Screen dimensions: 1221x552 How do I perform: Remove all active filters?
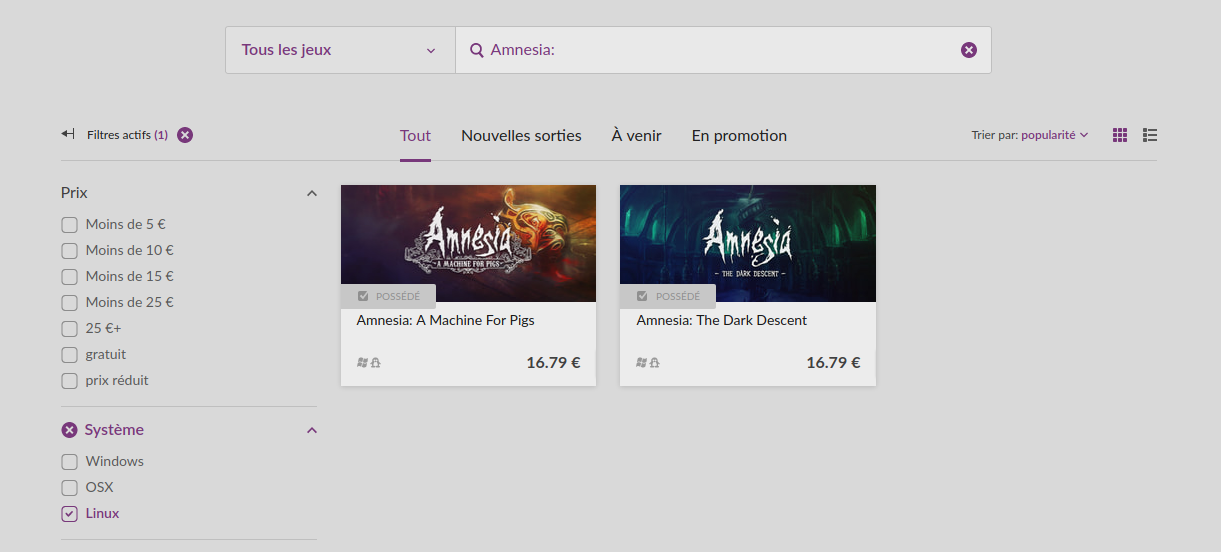pyautogui.click(x=185, y=135)
